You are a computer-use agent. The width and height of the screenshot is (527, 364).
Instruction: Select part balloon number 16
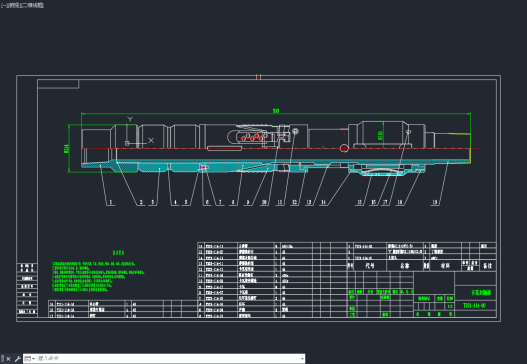click(x=373, y=202)
